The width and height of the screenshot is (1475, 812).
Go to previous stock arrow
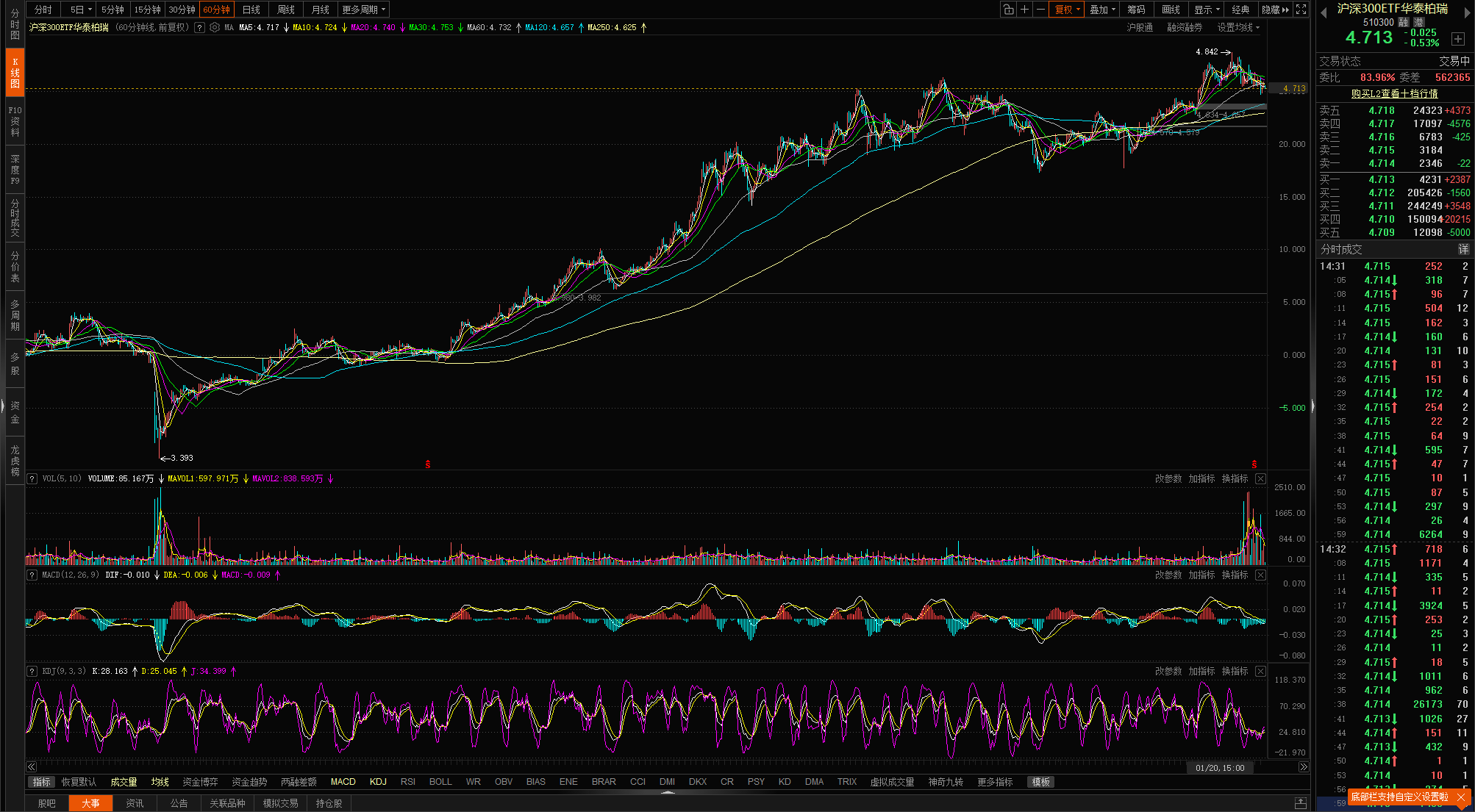(x=1324, y=11)
